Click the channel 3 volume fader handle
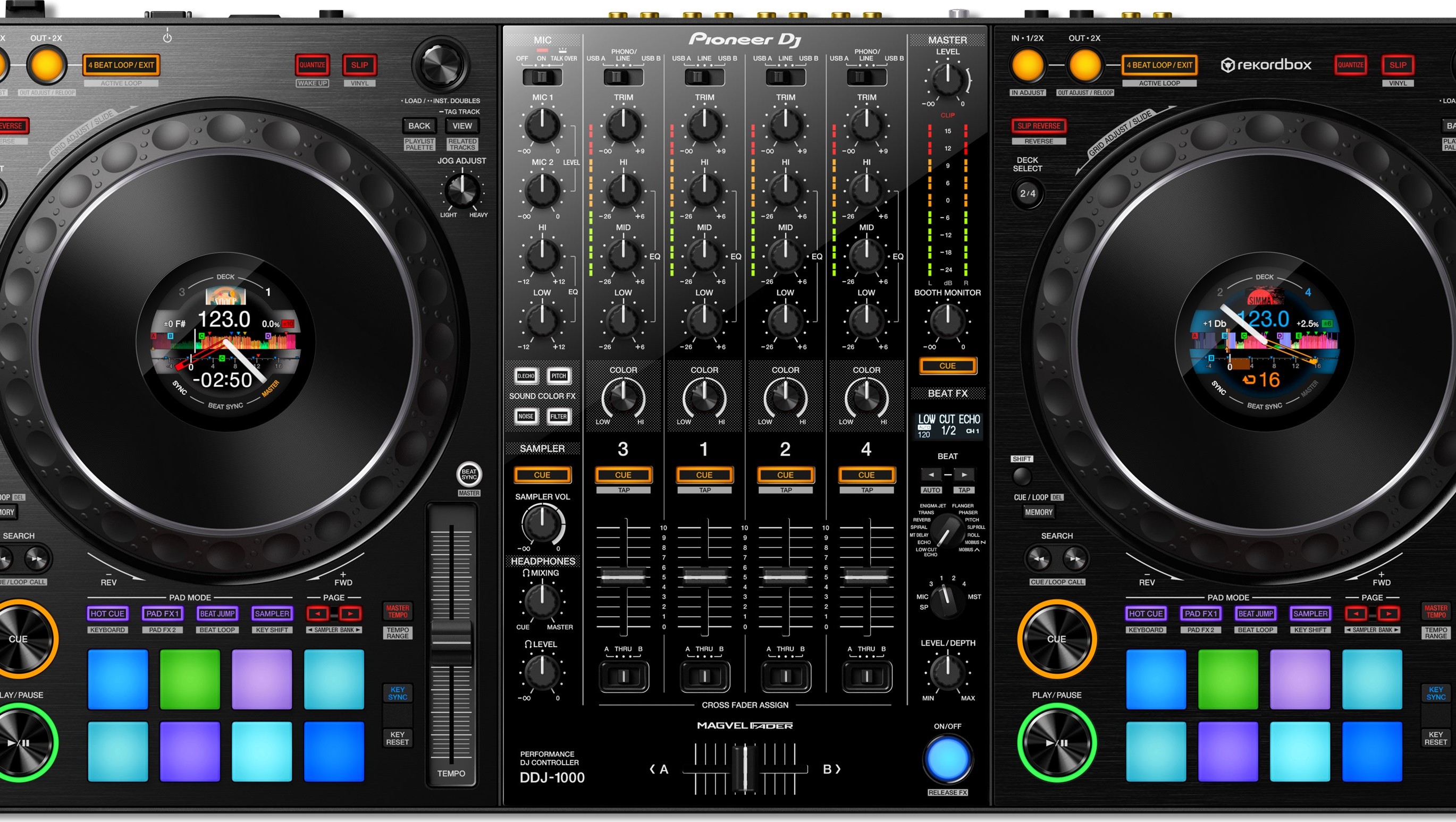Image resolution: width=1456 pixels, height=822 pixels. [x=623, y=577]
